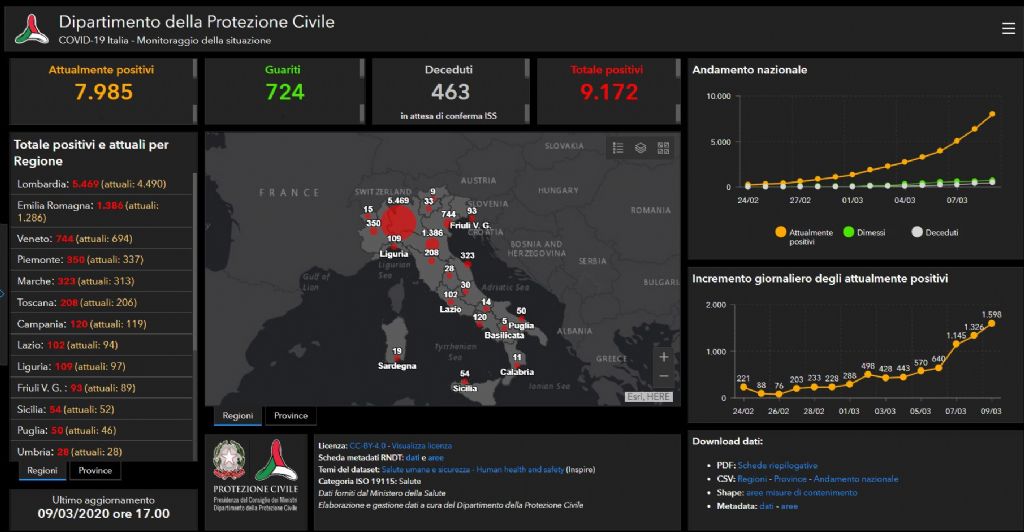The height and width of the screenshot is (532, 1024).
Task: Select the Lombardia red bubble on the map
Action: [398, 223]
